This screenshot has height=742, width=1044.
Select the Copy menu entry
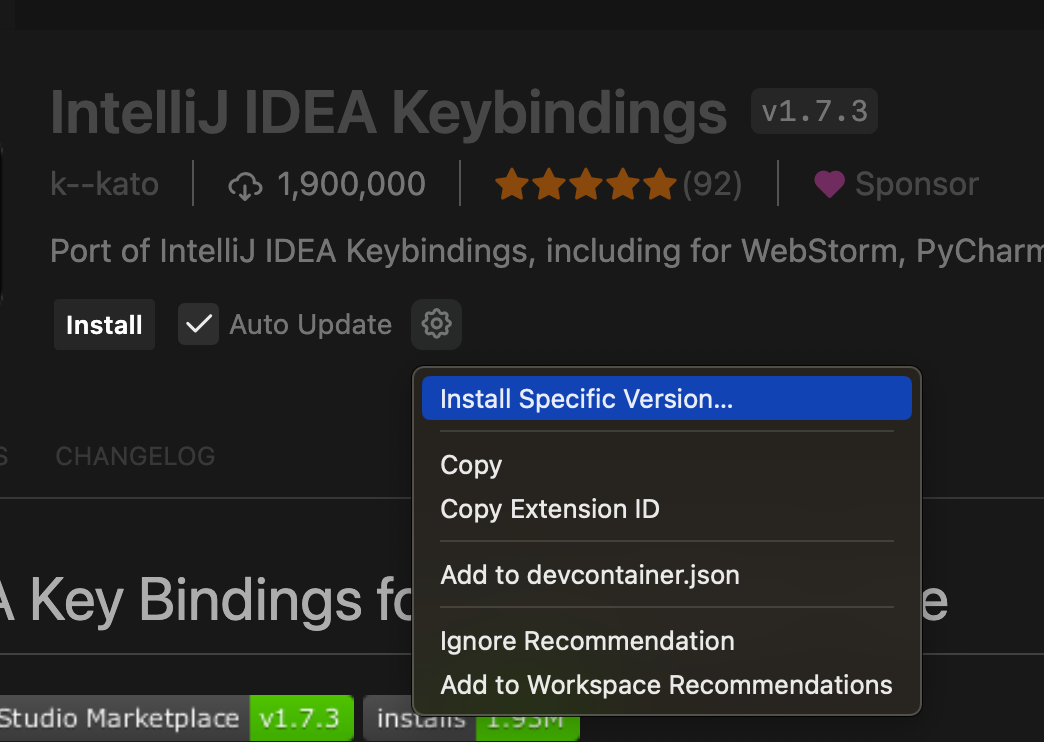click(x=471, y=465)
